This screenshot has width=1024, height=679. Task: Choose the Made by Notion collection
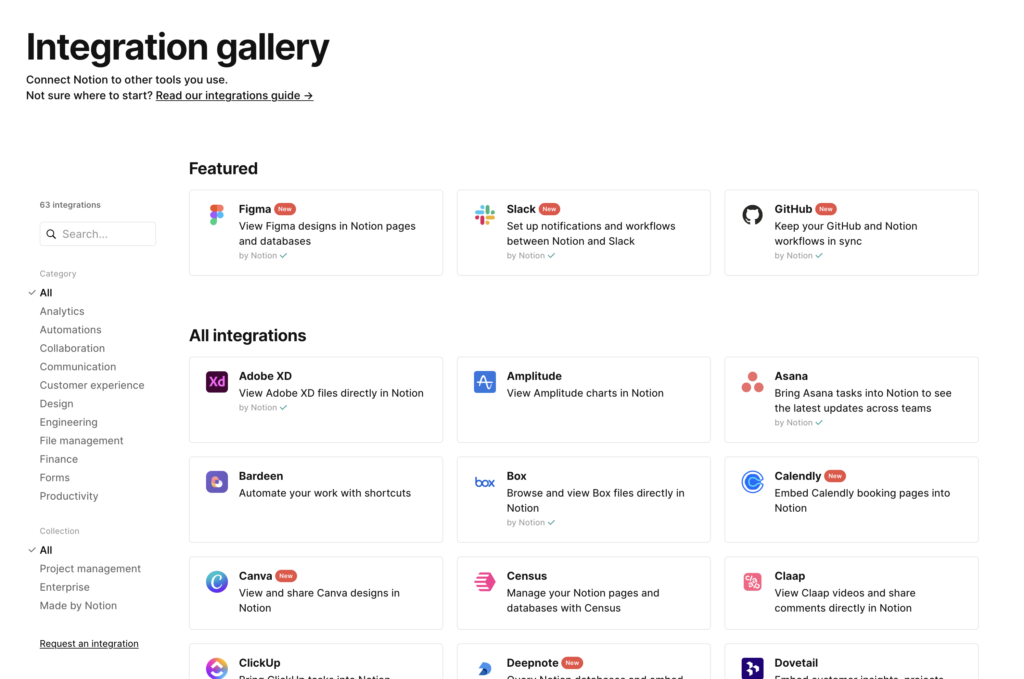click(78, 605)
